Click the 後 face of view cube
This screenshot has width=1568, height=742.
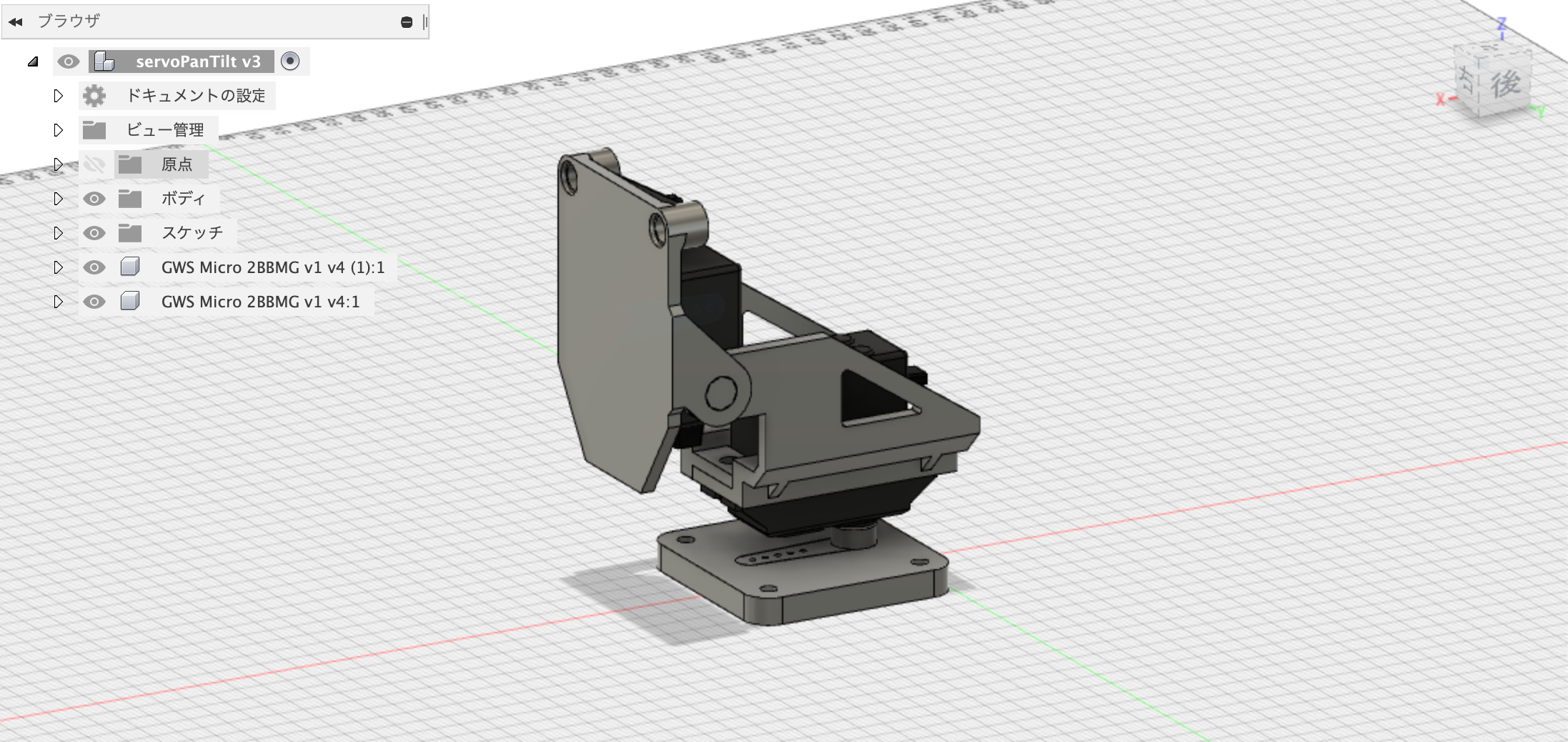click(1504, 84)
